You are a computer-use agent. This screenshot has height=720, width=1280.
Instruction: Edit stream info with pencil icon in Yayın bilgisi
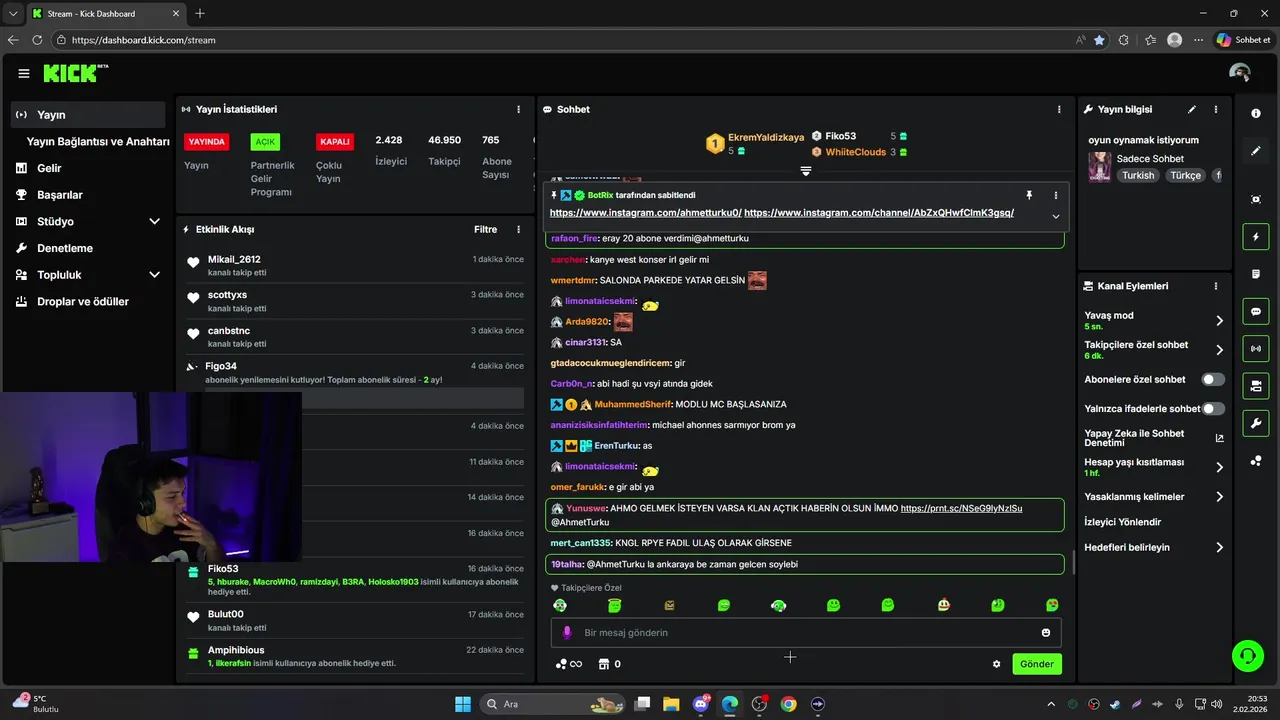(x=1191, y=109)
